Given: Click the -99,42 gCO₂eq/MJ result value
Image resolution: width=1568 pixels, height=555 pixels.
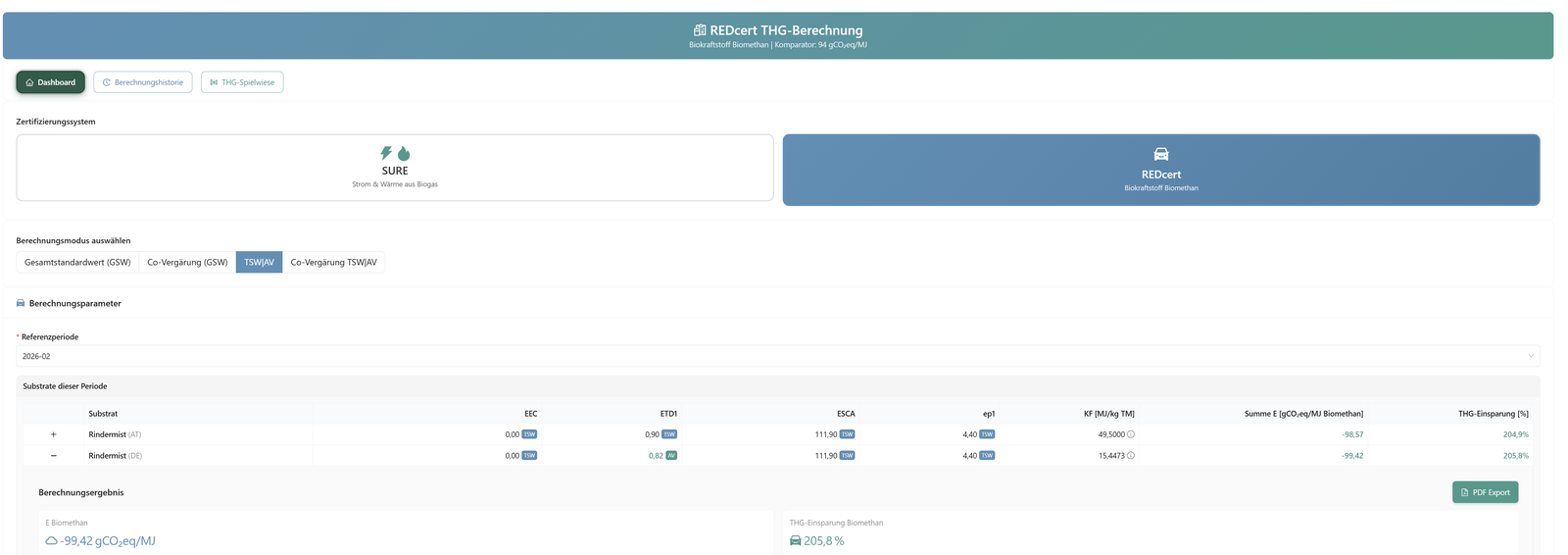Looking at the screenshot, I should [108, 540].
